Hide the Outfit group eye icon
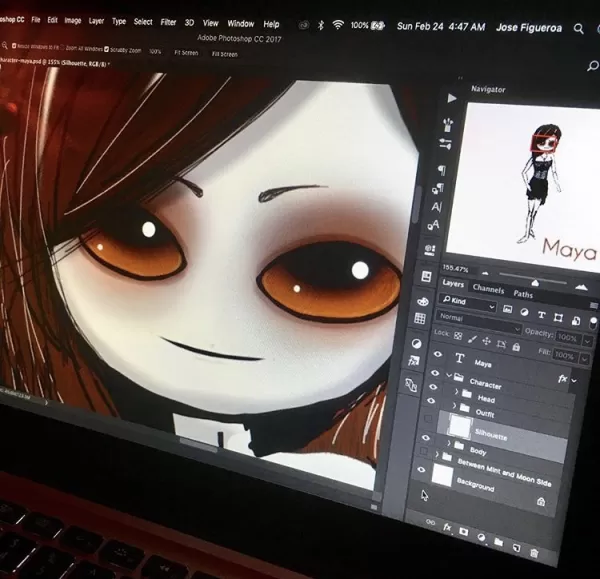The image size is (600, 579). (431, 401)
